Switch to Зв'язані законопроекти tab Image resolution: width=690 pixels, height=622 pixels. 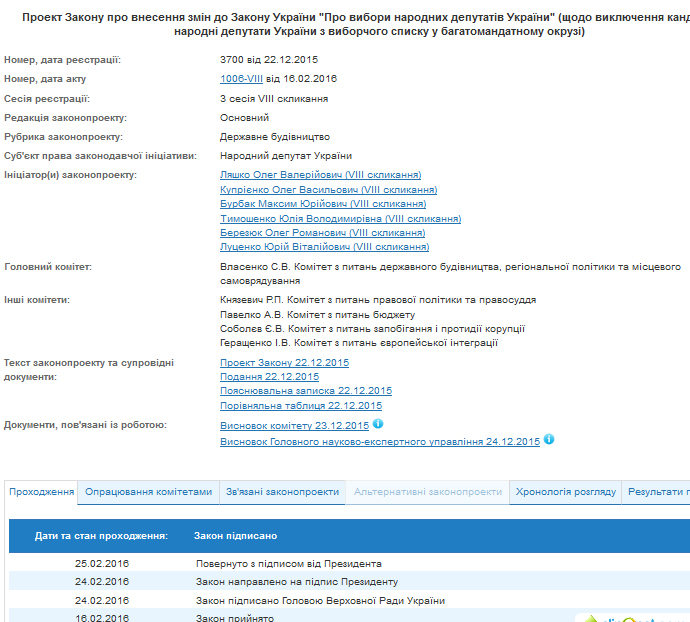tap(281, 492)
